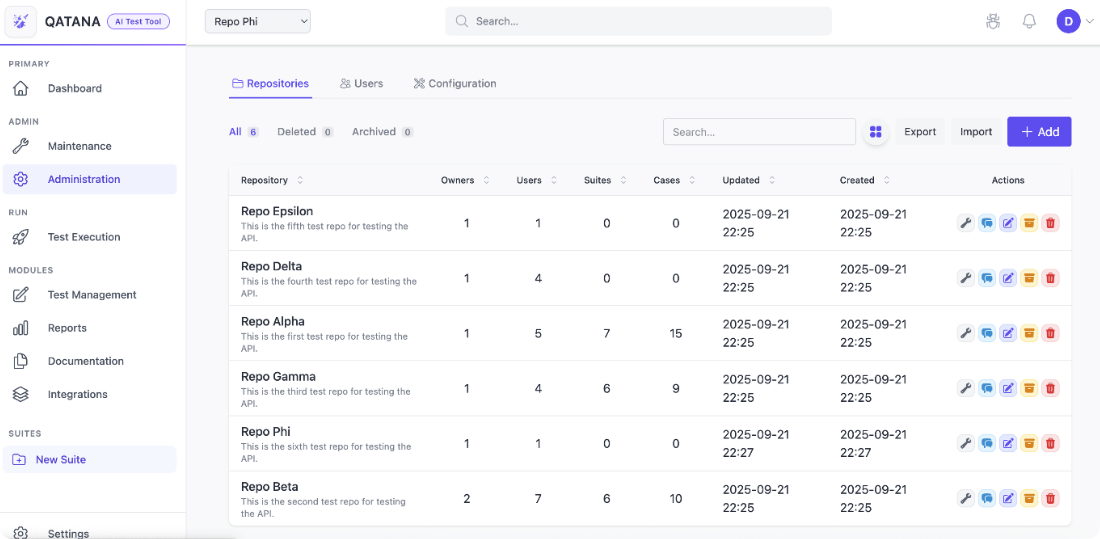The image size is (1100, 539).
Task: Toggle the grid view layout button
Action: click(x=875, y=132)
